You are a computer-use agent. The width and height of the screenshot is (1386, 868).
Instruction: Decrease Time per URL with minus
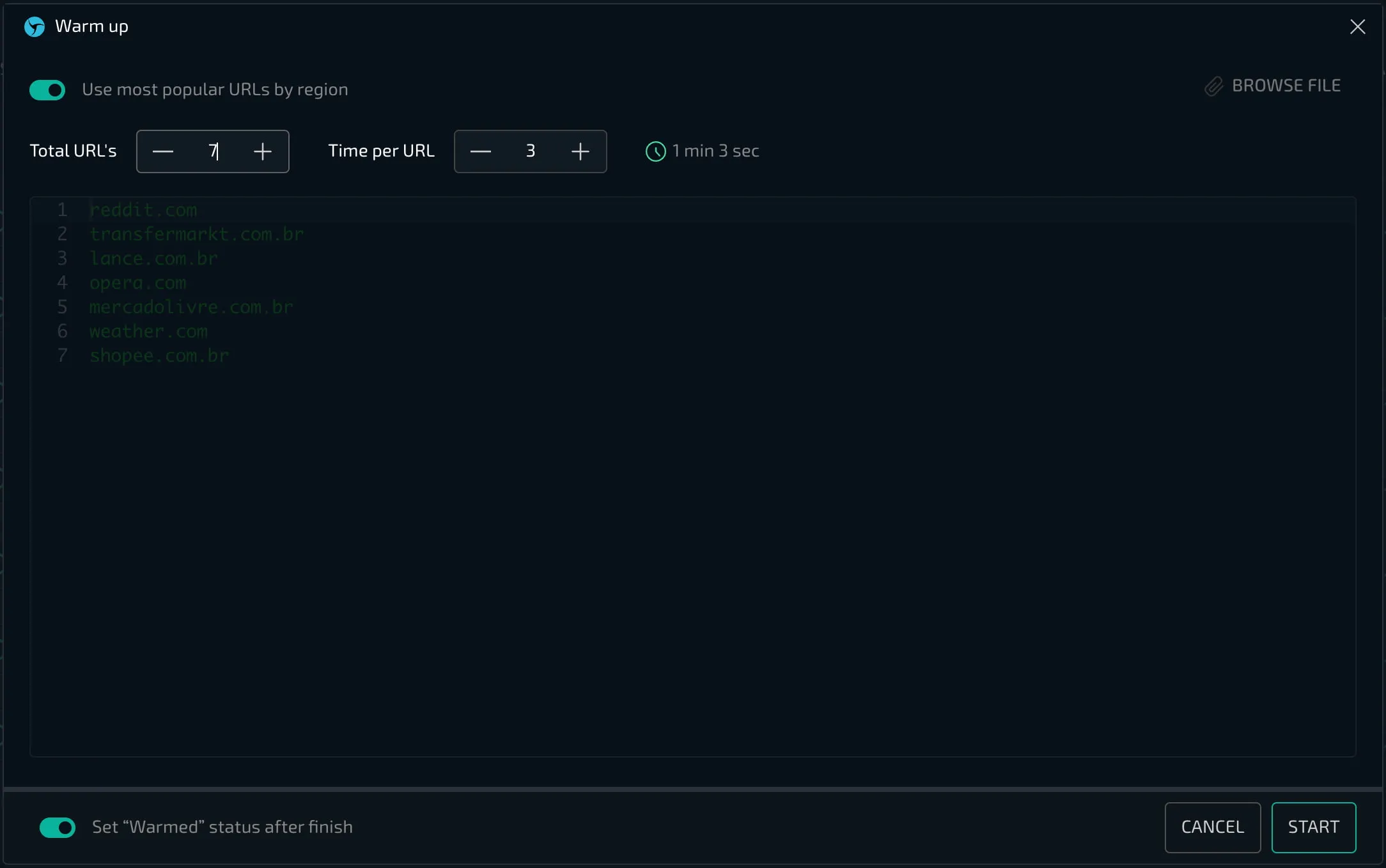pos(481,151)
